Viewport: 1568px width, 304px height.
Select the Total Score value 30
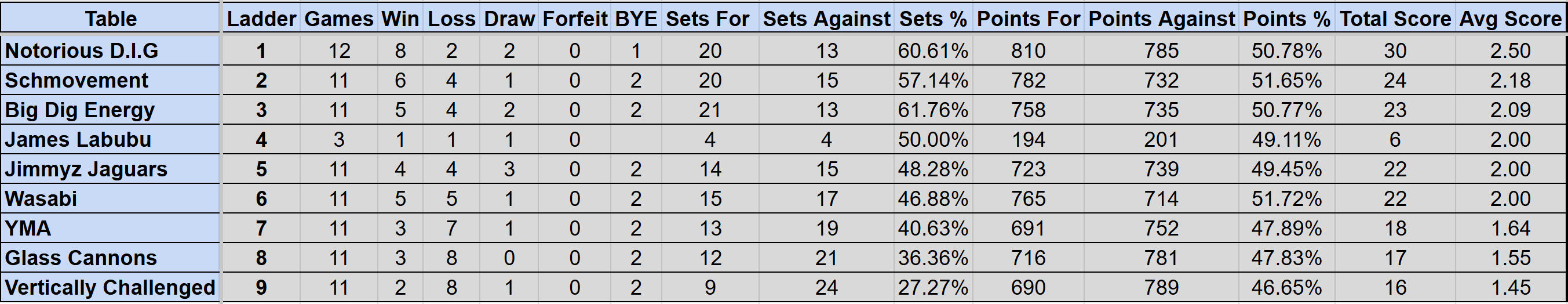coord(1395,50)
